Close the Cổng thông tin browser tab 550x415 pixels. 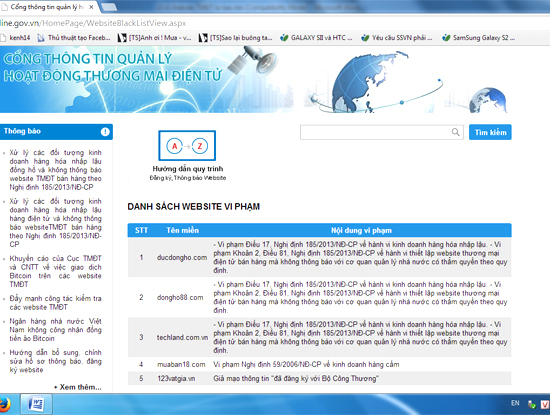click(91, 7)
